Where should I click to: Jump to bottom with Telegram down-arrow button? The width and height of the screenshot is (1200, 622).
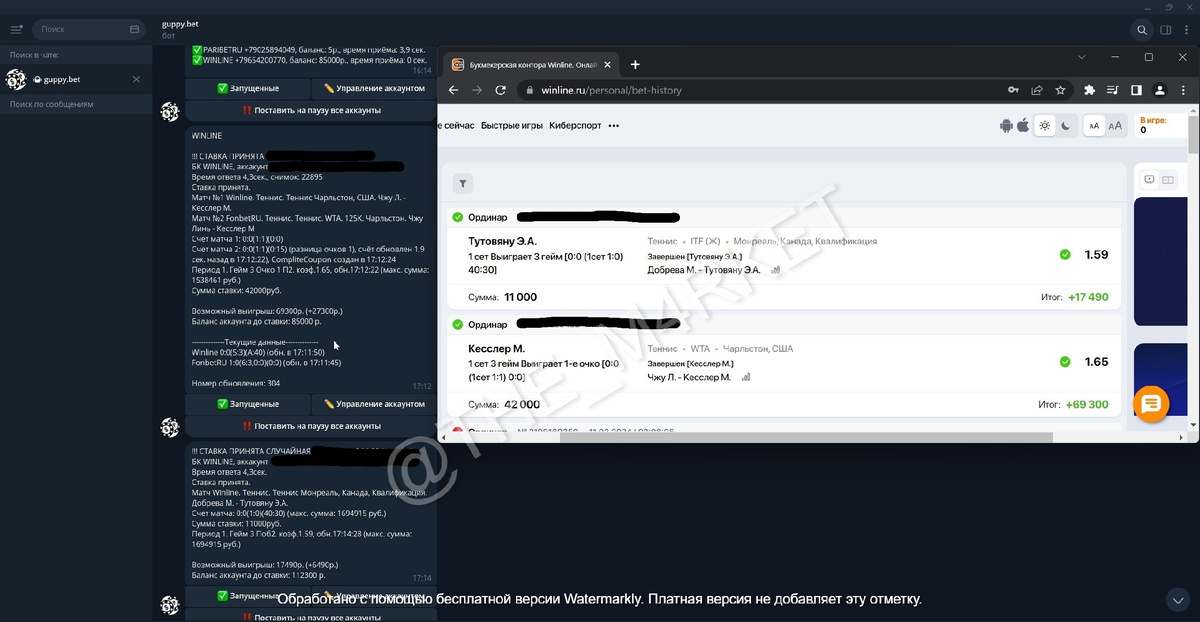pos(1177,599)
